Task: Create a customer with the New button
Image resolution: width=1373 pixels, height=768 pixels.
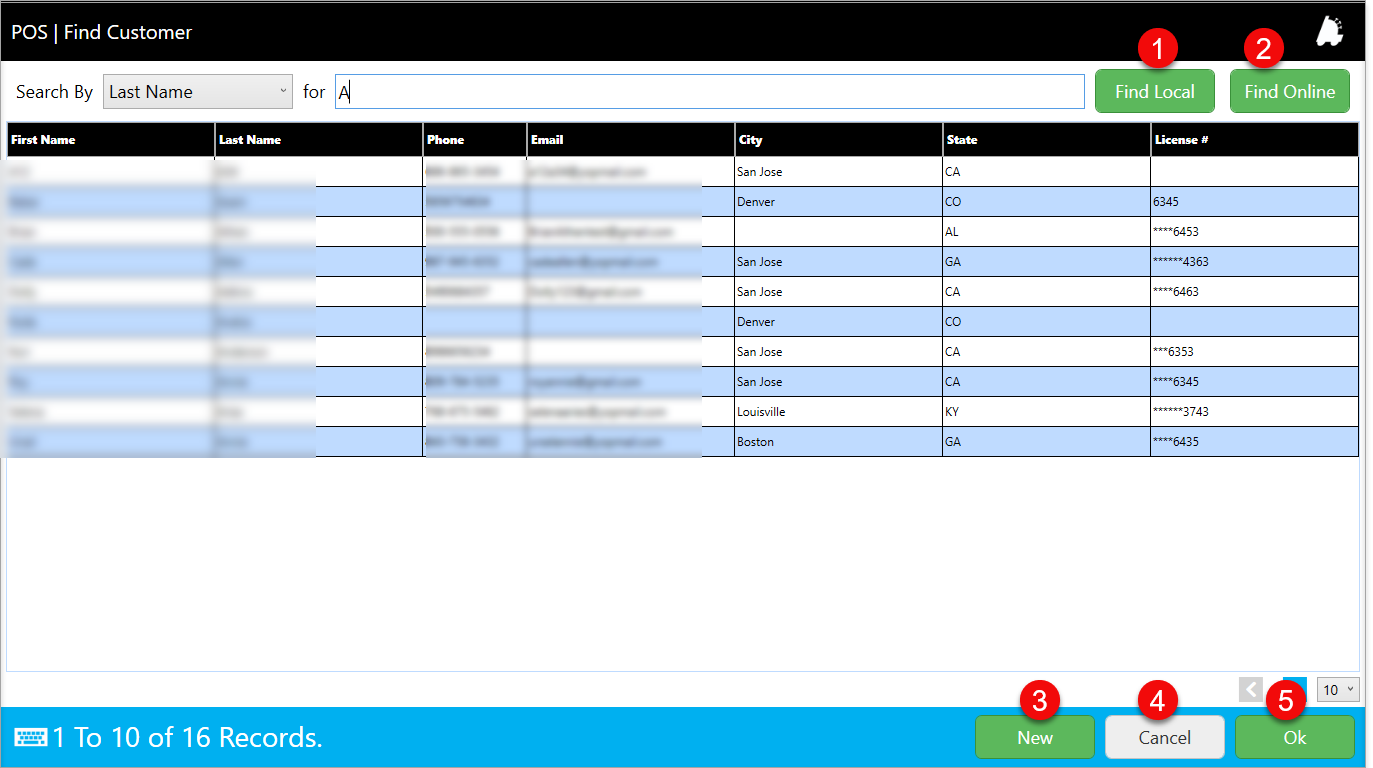Action: 1035,738
